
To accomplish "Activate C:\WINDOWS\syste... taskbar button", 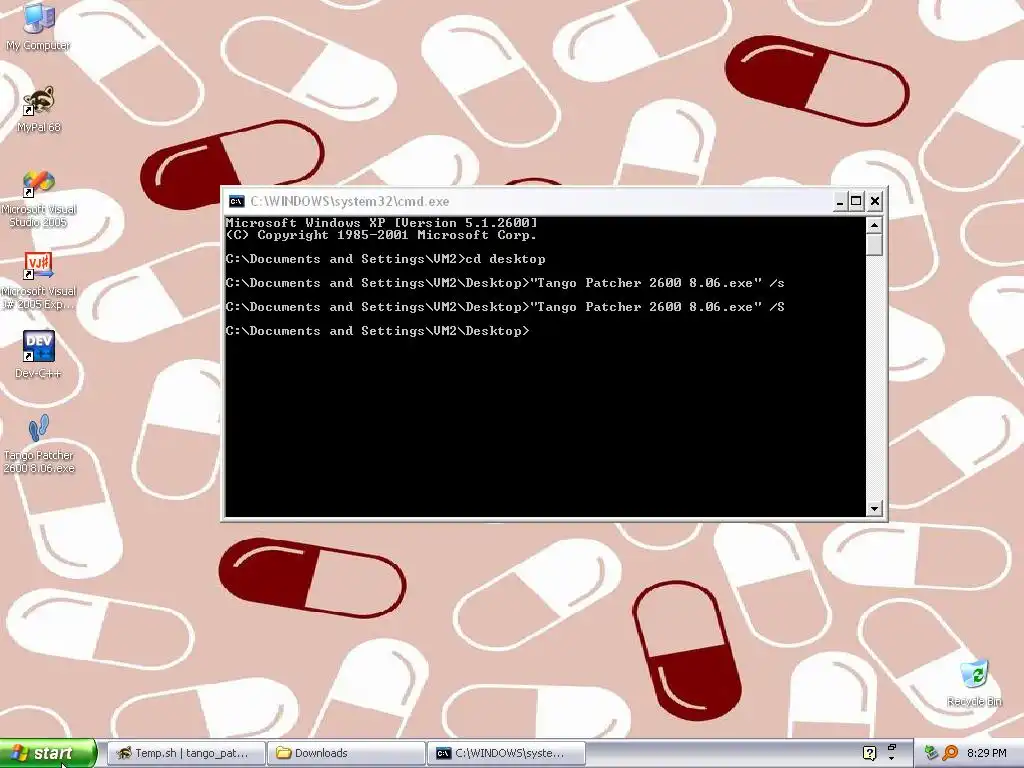I will click(507, 753).
